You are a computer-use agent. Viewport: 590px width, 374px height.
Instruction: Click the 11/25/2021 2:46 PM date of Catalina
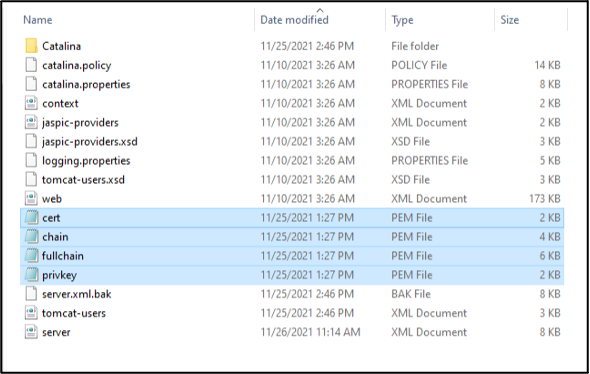tap(307, 46)
